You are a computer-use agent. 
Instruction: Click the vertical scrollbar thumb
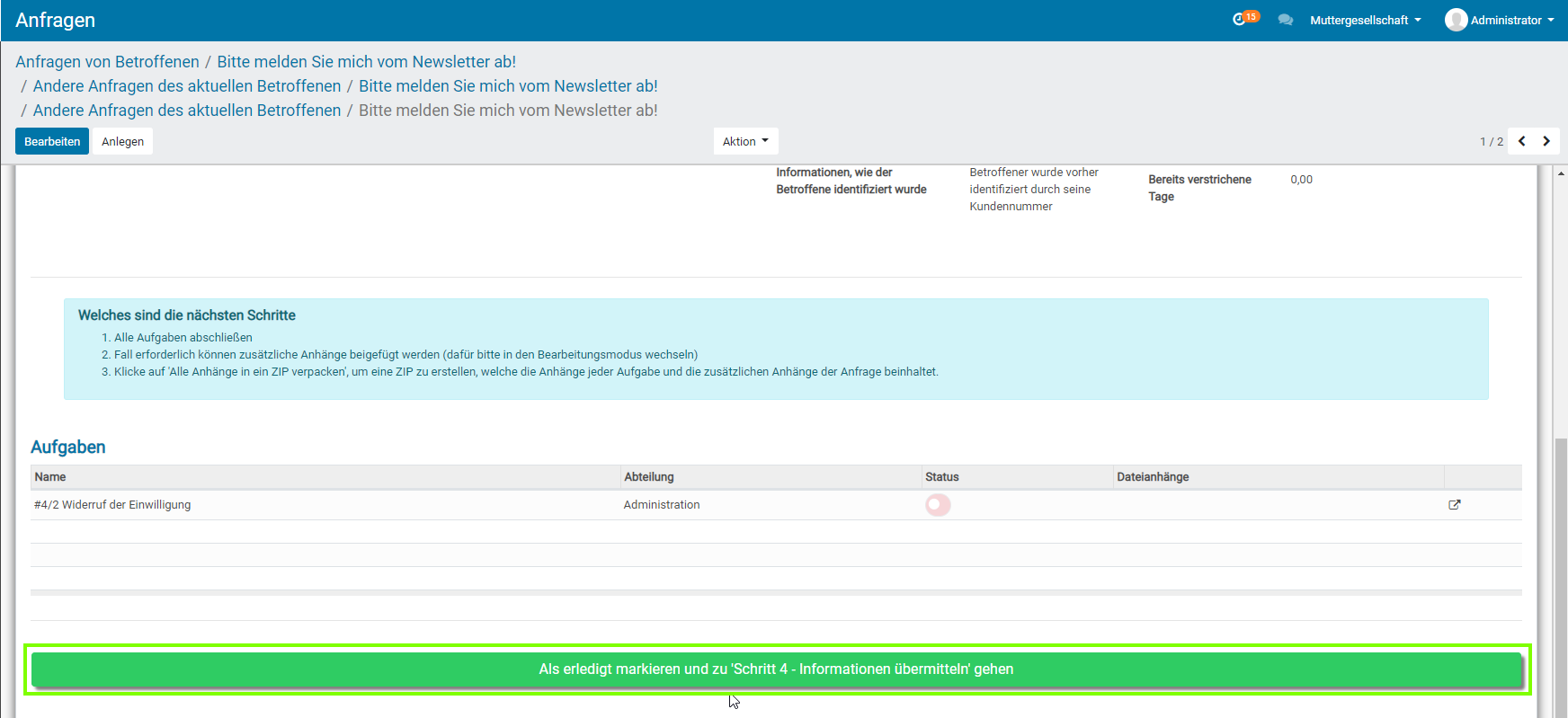click(1561, 575)
